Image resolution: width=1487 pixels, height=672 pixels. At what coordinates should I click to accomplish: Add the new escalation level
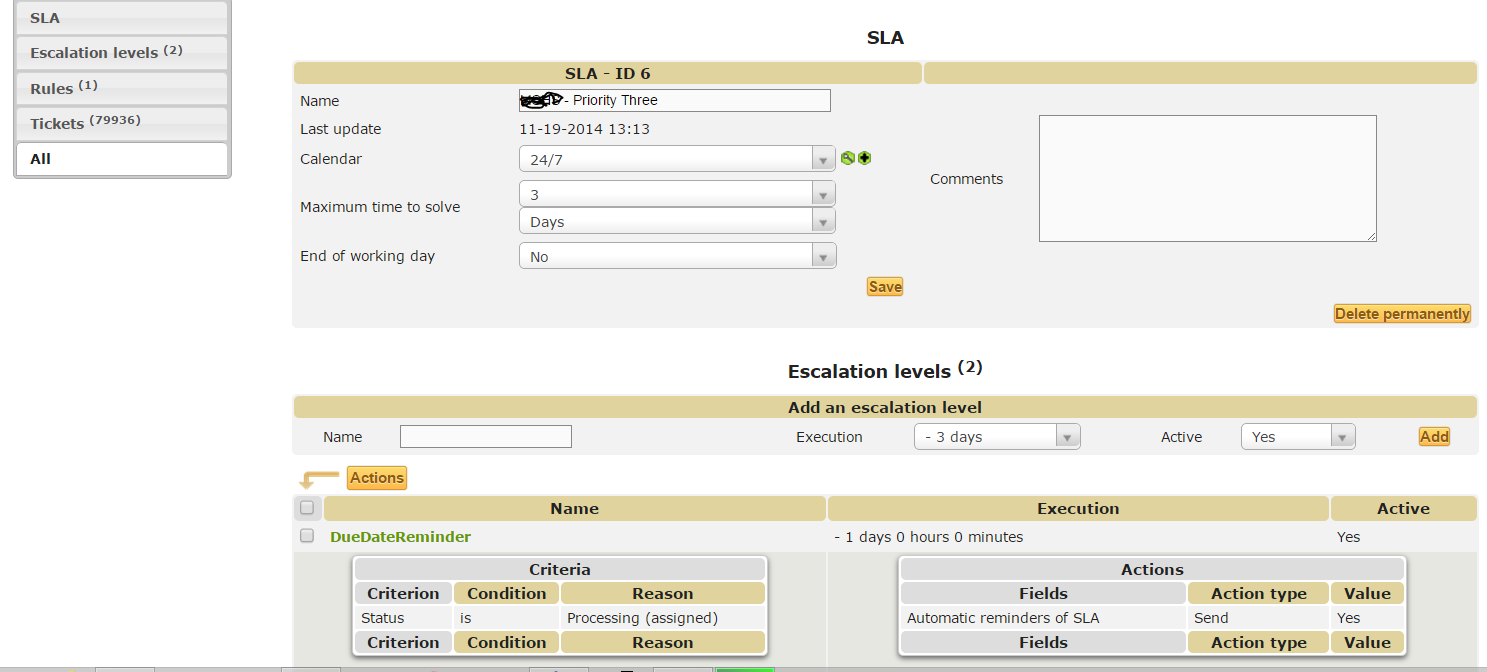point(1434,436)
